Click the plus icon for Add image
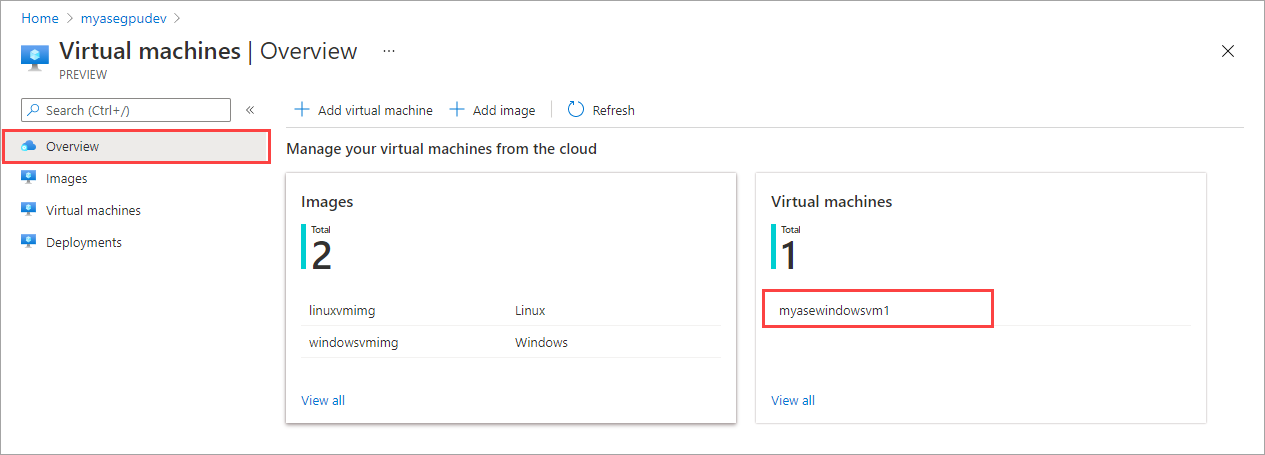This screenshot has height=455, width=1265. [x=457, y=110]
